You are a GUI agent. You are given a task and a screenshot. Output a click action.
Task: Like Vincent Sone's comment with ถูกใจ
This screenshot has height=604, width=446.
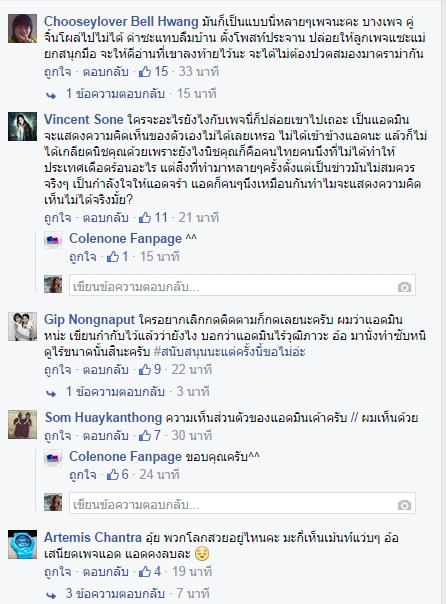pos(57,218)
